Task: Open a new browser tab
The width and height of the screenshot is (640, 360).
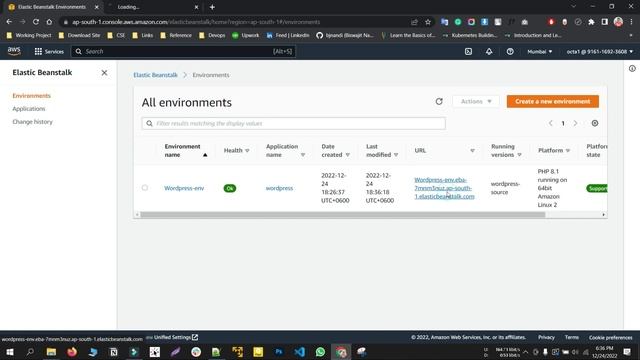Action: click(x=212, y=7)
